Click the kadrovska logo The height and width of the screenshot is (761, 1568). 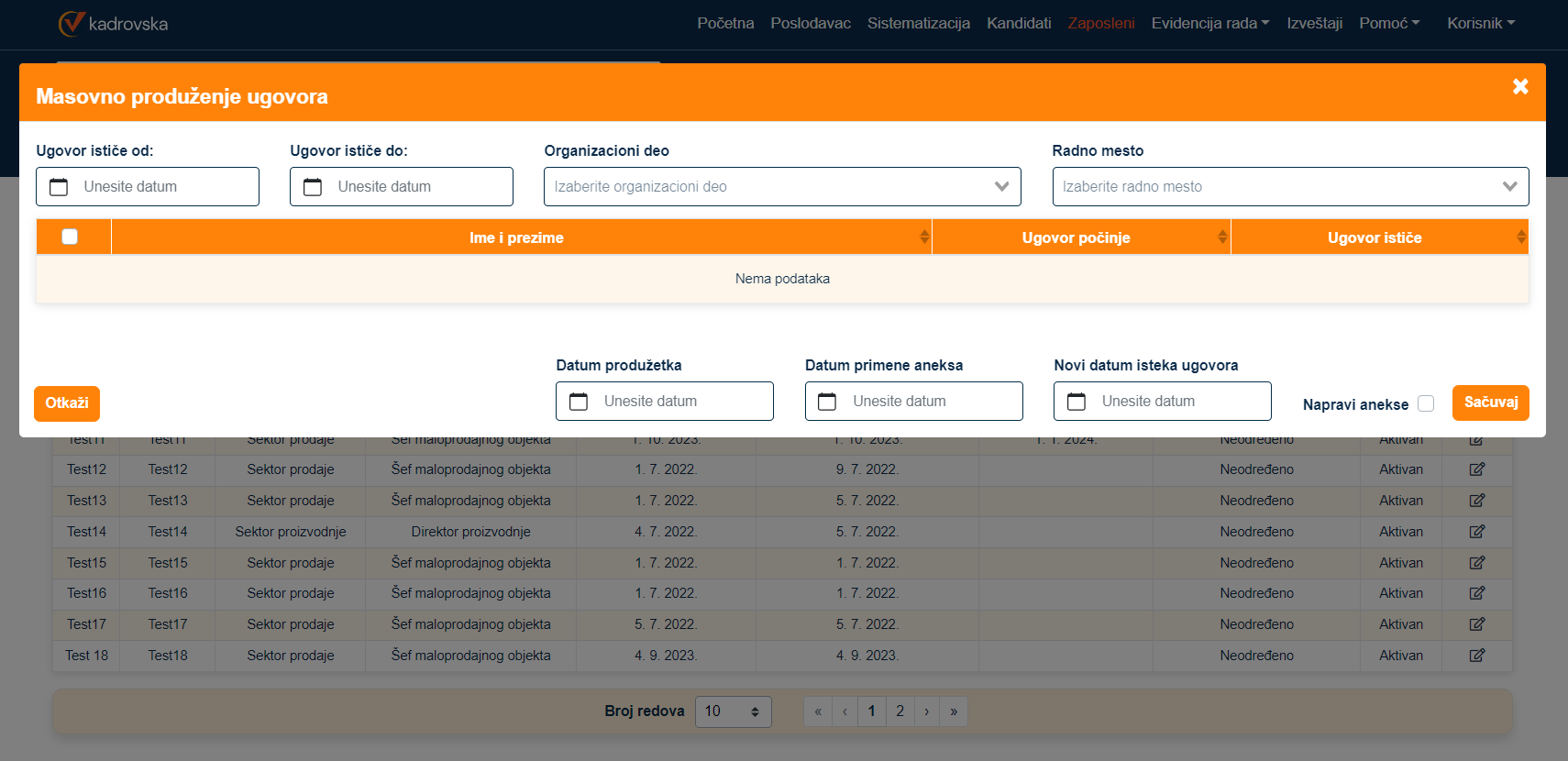pyautogui.click(x=113, y=24)
